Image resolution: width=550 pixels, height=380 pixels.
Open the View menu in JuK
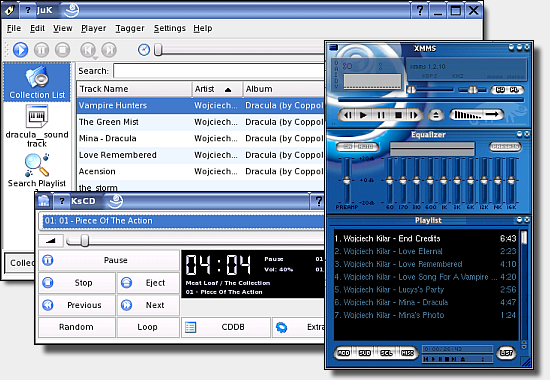63,28
